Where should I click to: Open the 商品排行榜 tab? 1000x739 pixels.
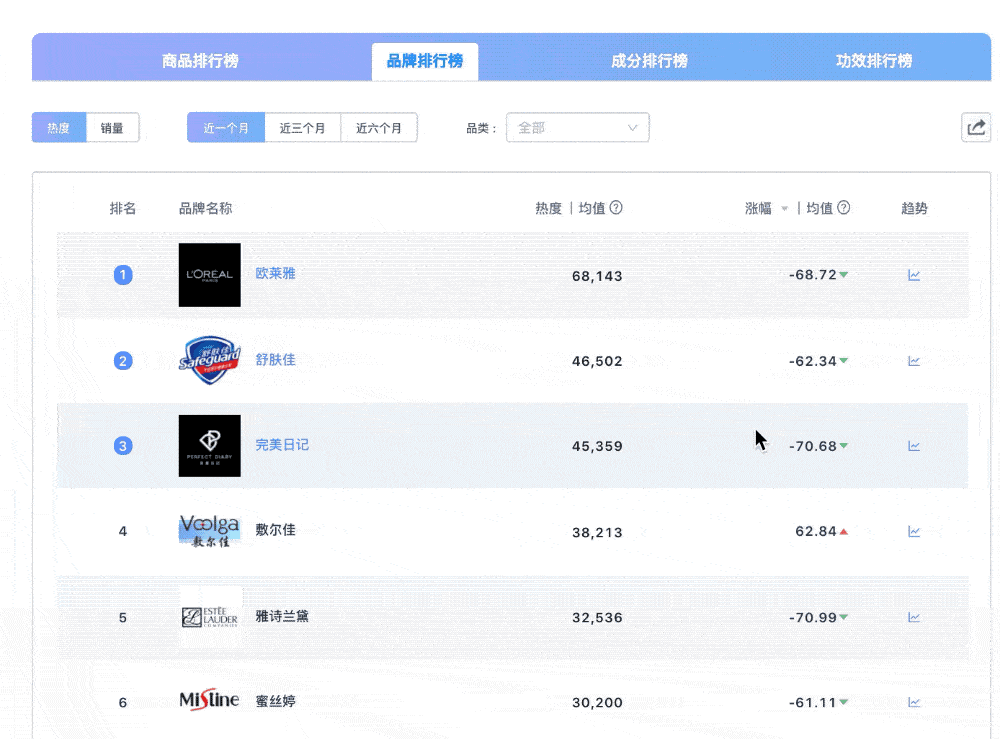coord(200,61)
